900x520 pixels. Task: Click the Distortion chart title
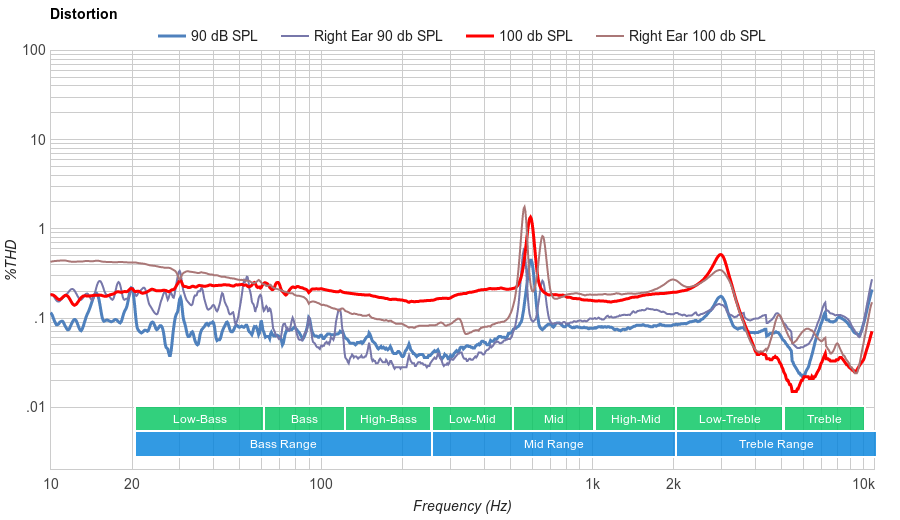(83, 14)
